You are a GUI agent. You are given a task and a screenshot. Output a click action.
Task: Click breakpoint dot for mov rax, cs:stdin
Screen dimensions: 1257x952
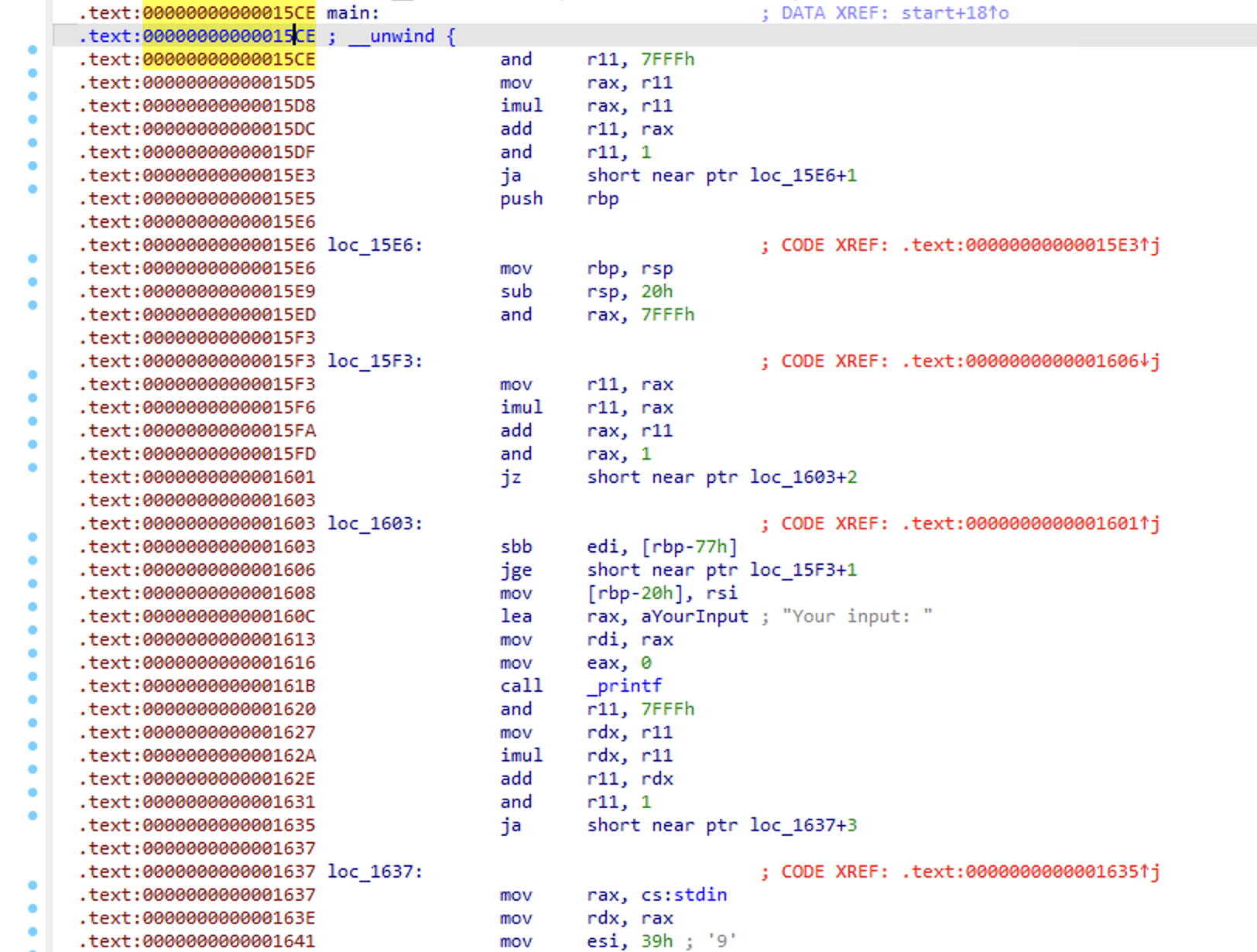33,885
